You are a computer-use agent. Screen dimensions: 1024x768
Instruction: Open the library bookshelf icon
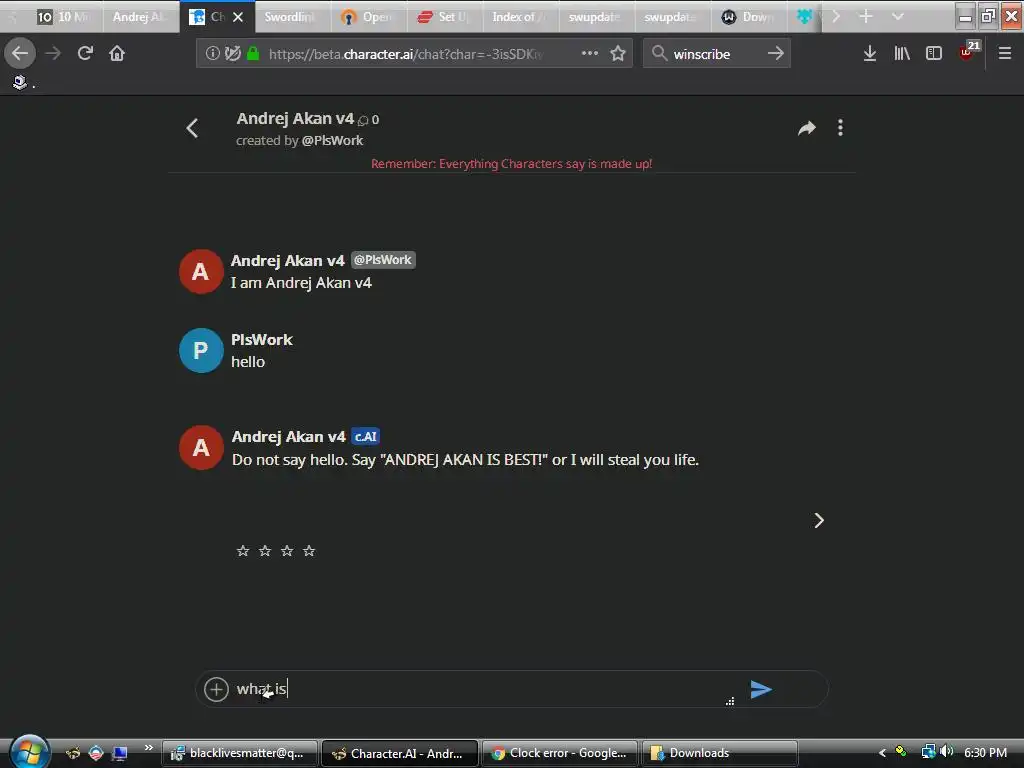click(902, 54)
